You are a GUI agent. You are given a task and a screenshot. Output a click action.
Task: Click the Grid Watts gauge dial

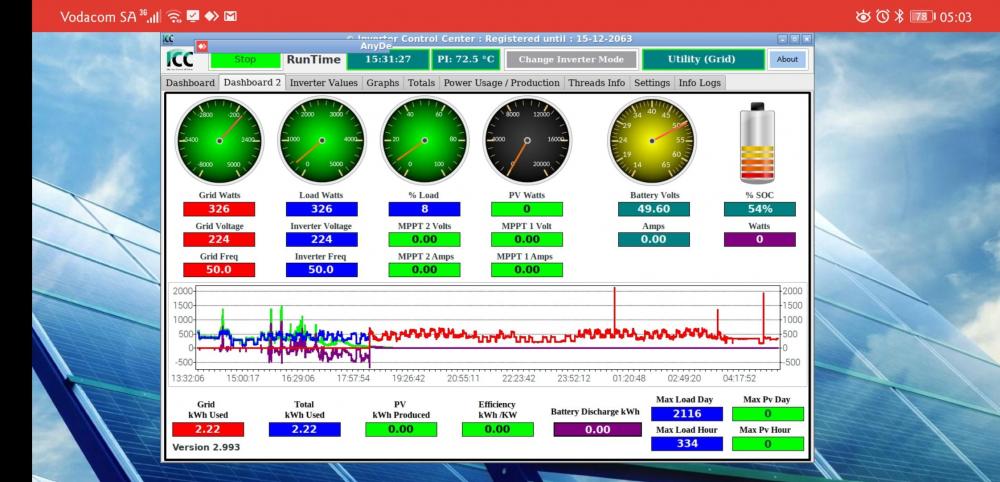[x=219, y=140]
